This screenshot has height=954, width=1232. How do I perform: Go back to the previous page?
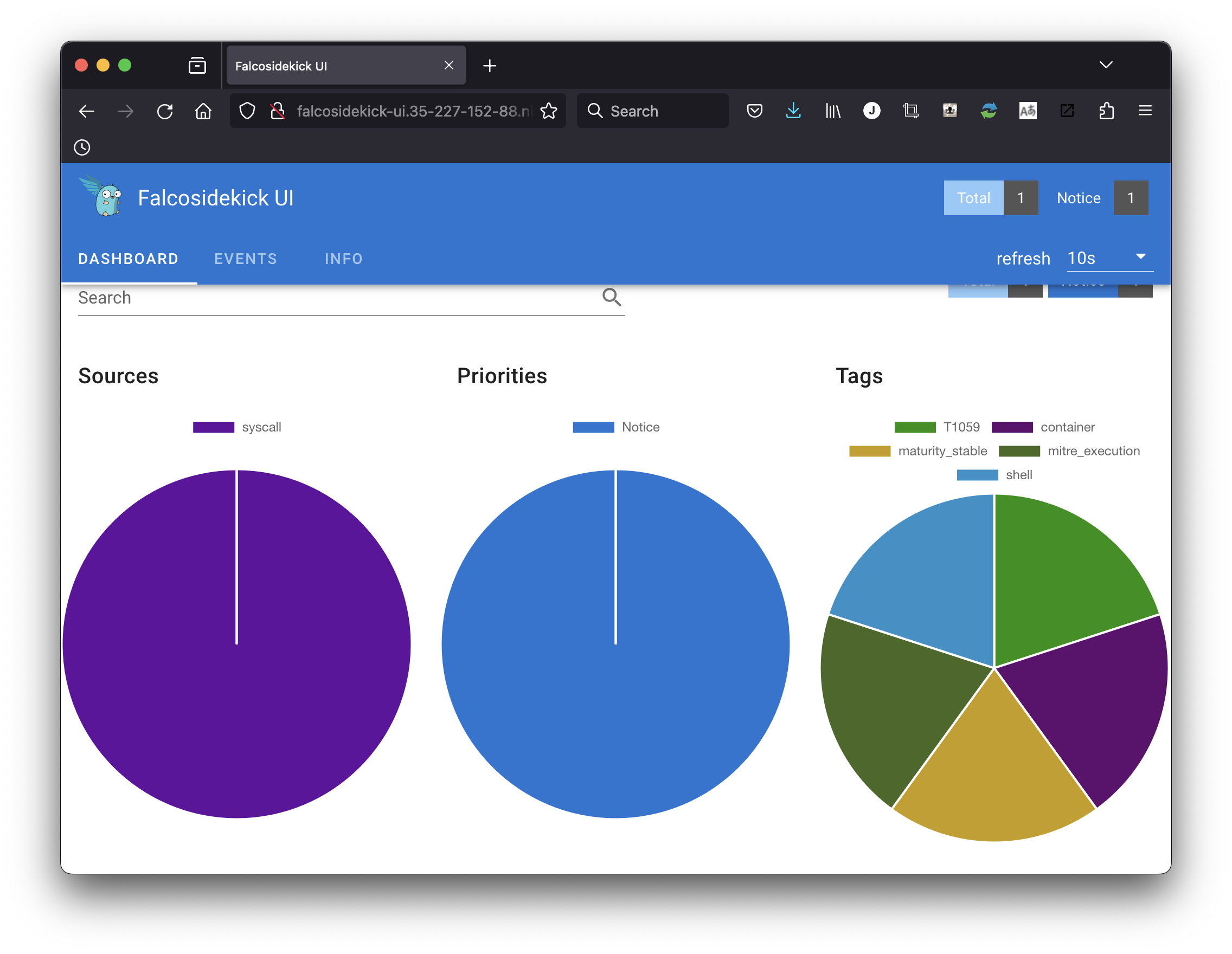pos(86,111)
